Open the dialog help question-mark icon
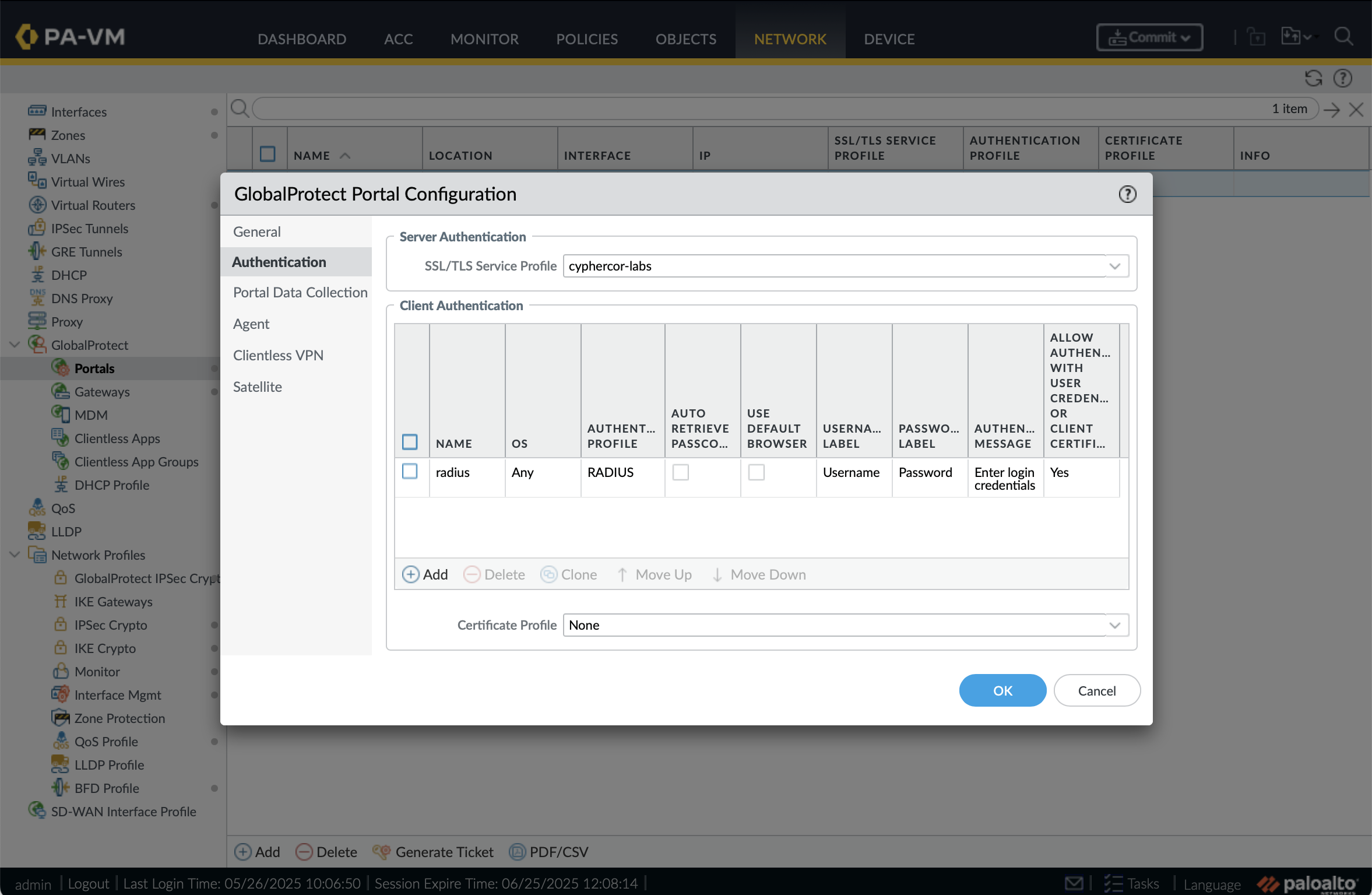The width and height of the screenshot is (1372, 895). (x=1127, y=194)
